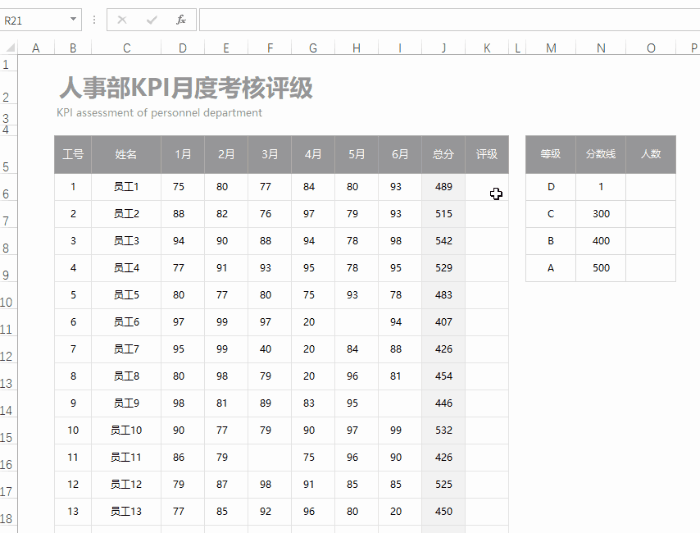
Task: Click grade C cell
Action: pos(550,214)
